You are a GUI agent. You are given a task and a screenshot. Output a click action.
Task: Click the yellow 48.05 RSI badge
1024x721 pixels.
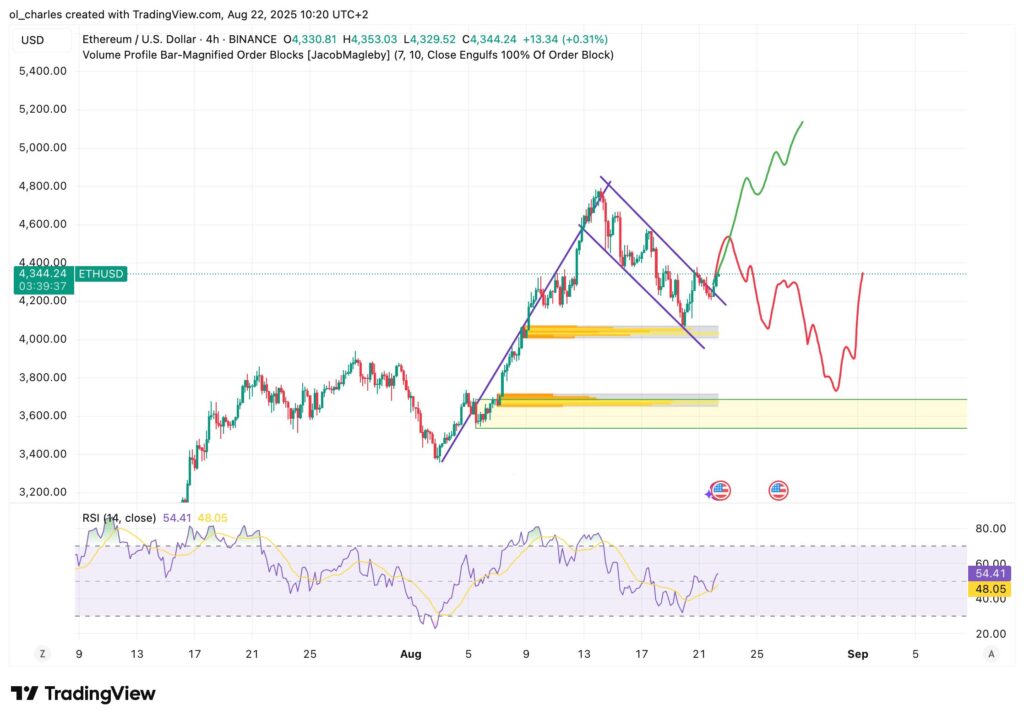988,589
